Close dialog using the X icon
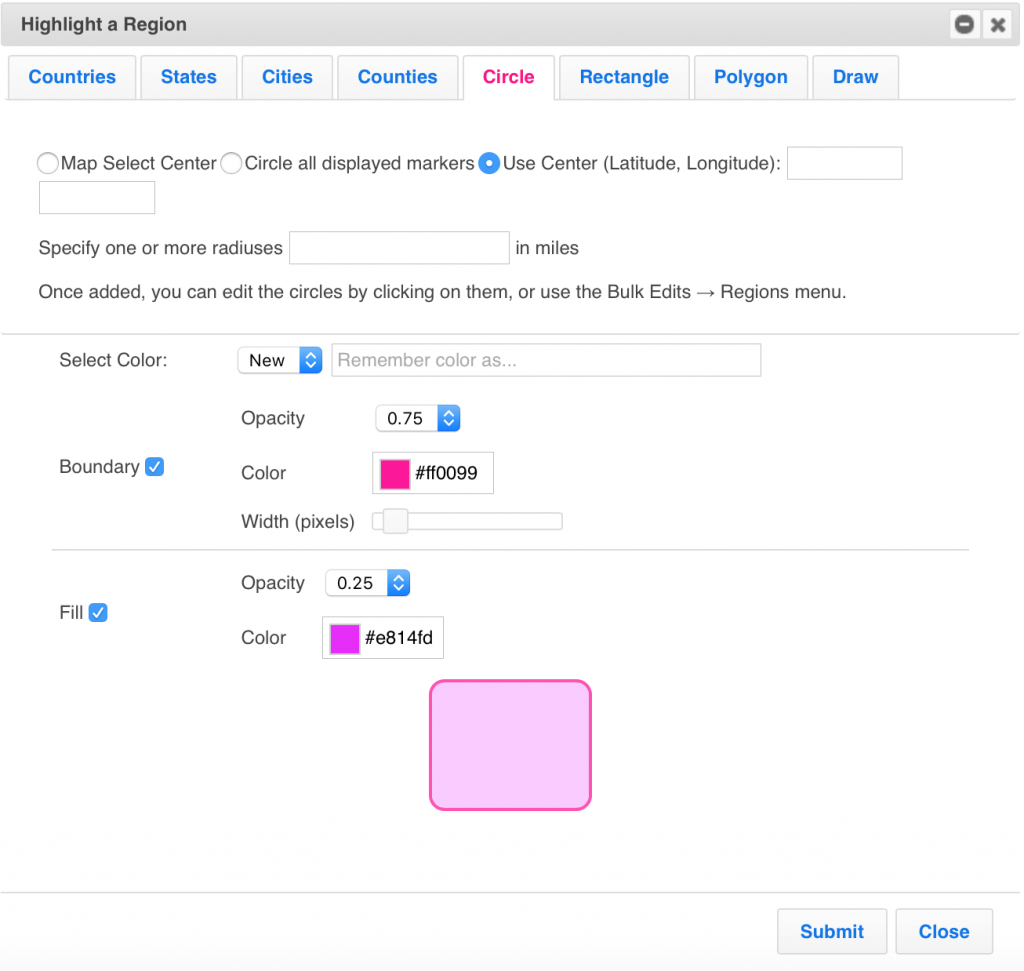 (997, 25)
